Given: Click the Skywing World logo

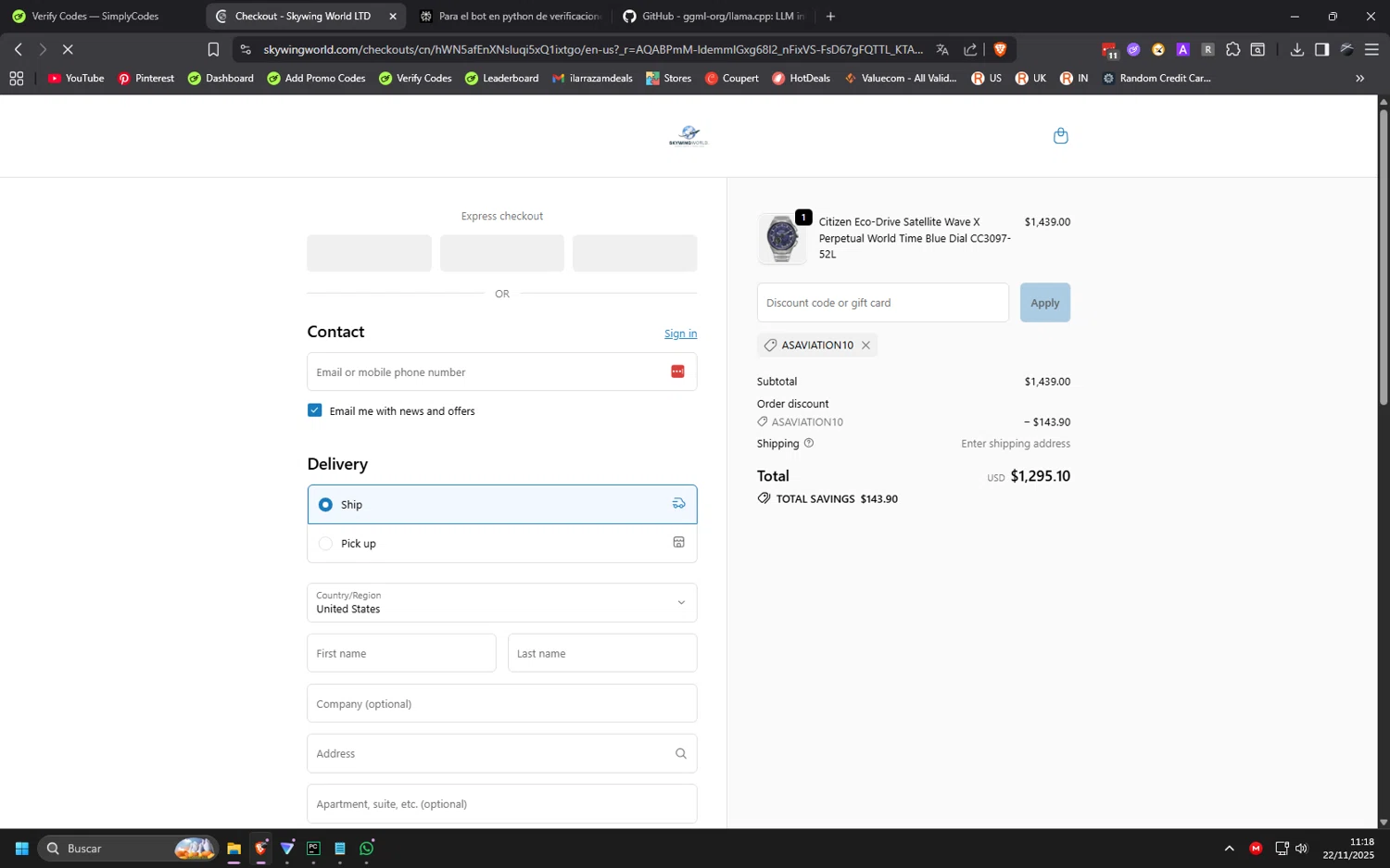Looking at the screenshot, I should 689,136.
